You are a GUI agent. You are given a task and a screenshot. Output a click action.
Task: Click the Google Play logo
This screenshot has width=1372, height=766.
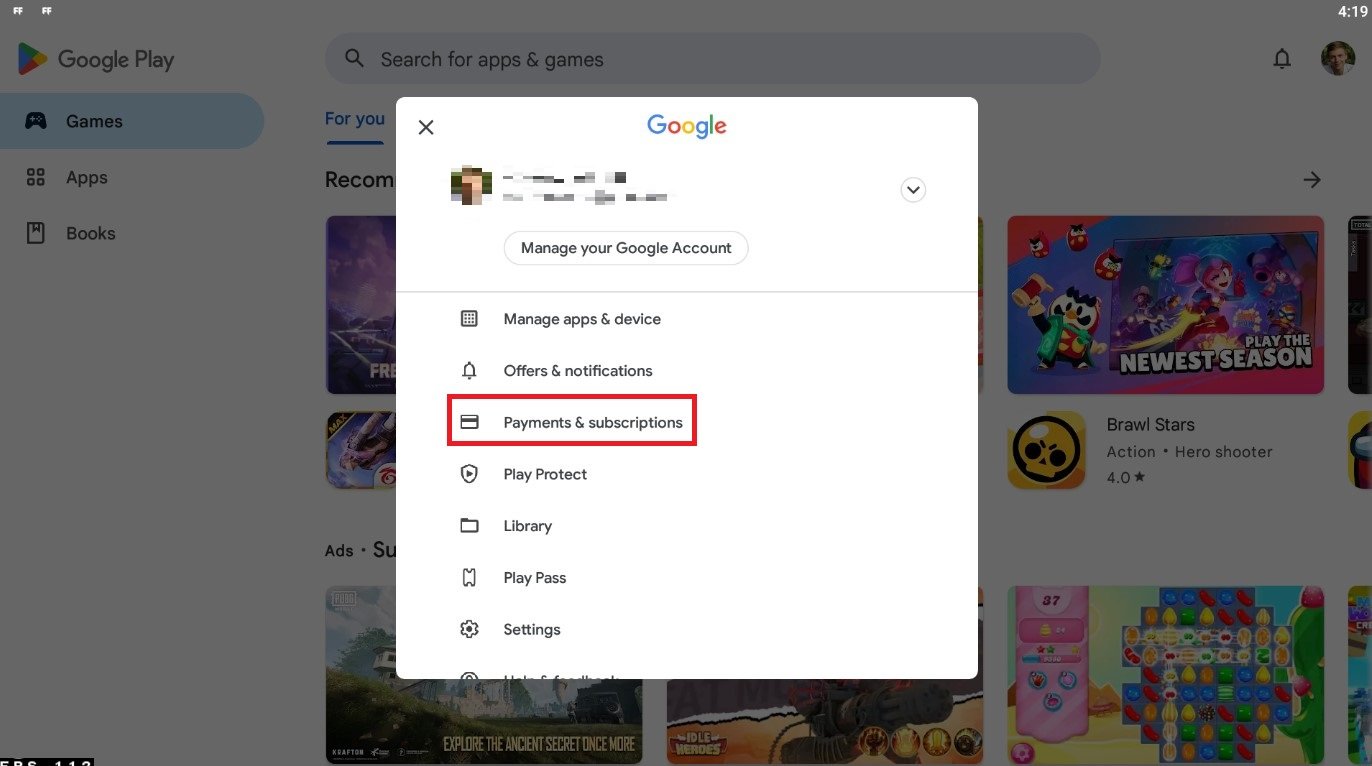click(x=96, y=60)
